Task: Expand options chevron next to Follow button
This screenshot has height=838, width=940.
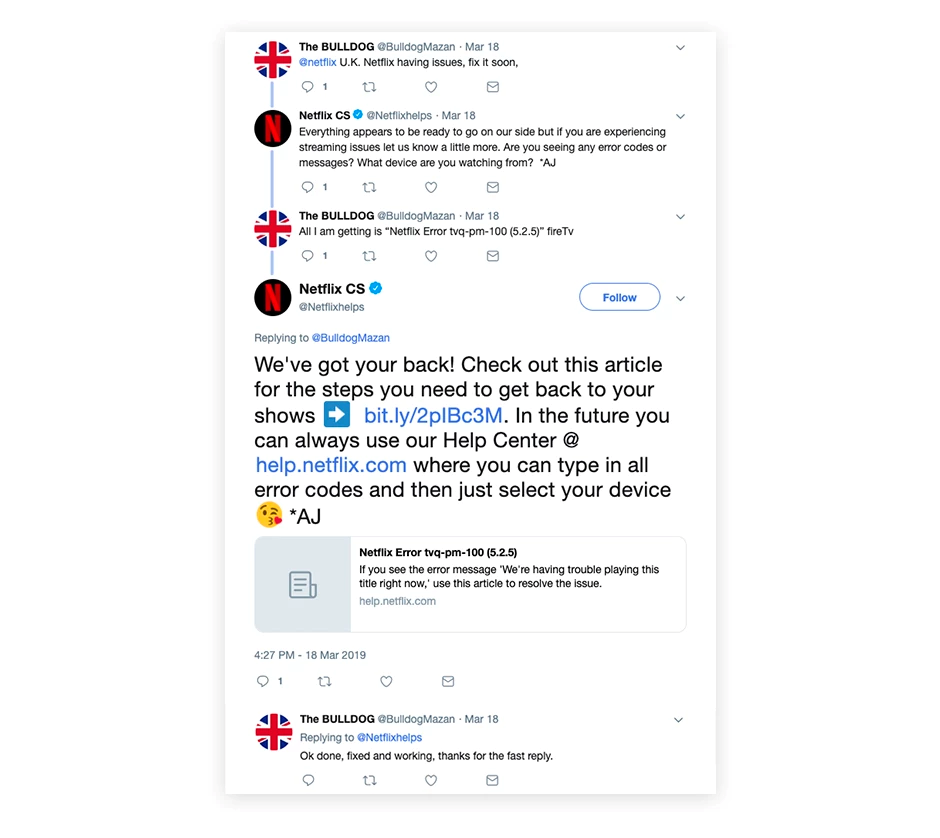Action: point(680,298)
